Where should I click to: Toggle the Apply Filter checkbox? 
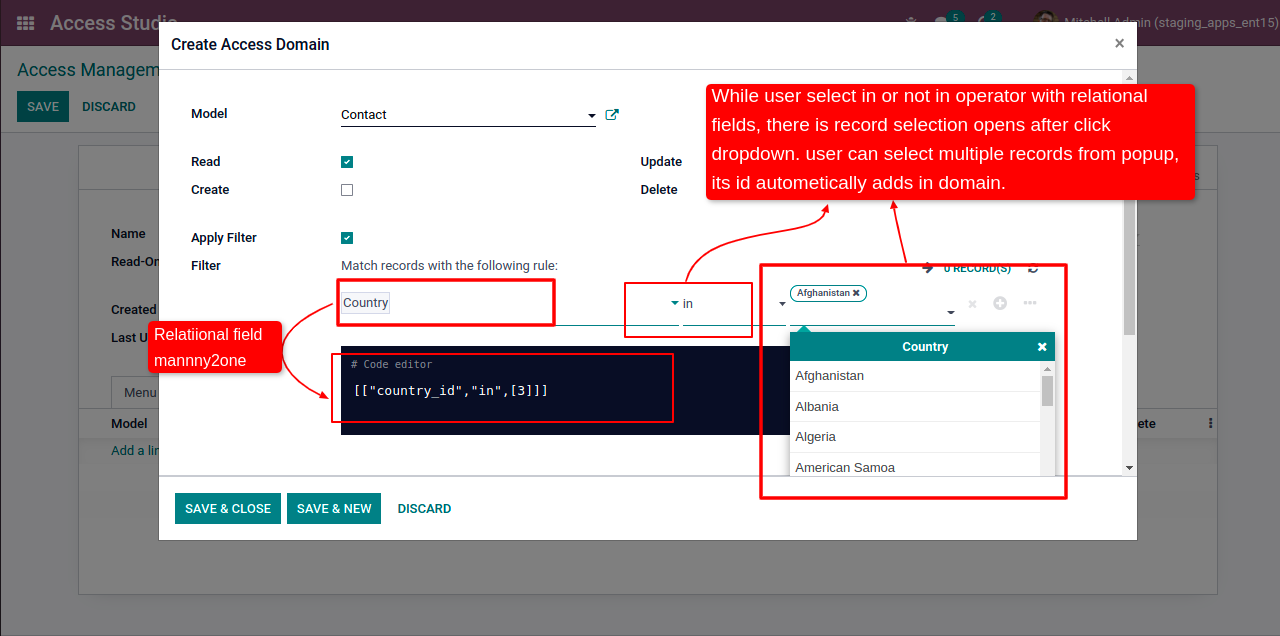click(x=347, y=238)
